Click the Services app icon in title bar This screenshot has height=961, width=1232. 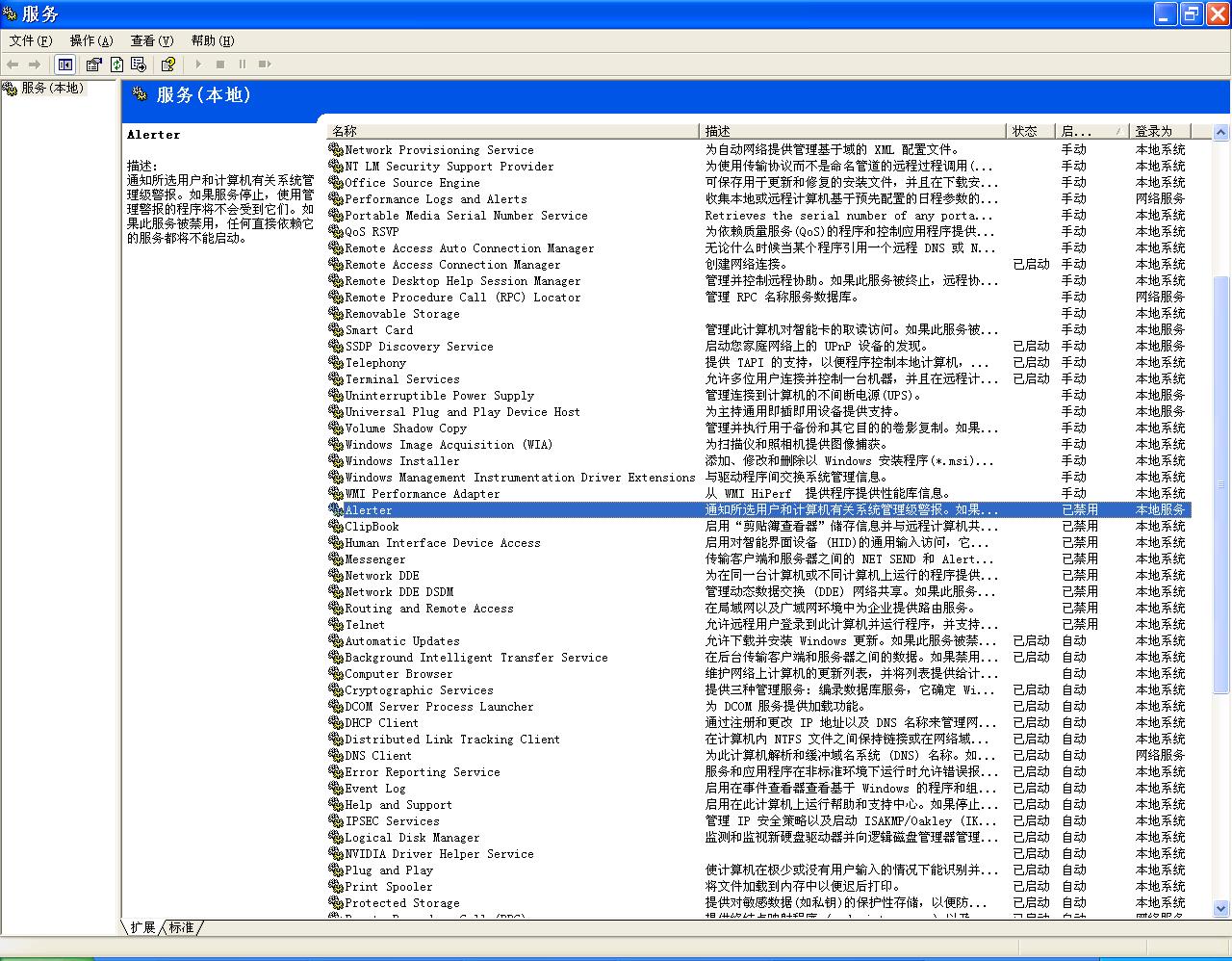[x=10, y=13]
